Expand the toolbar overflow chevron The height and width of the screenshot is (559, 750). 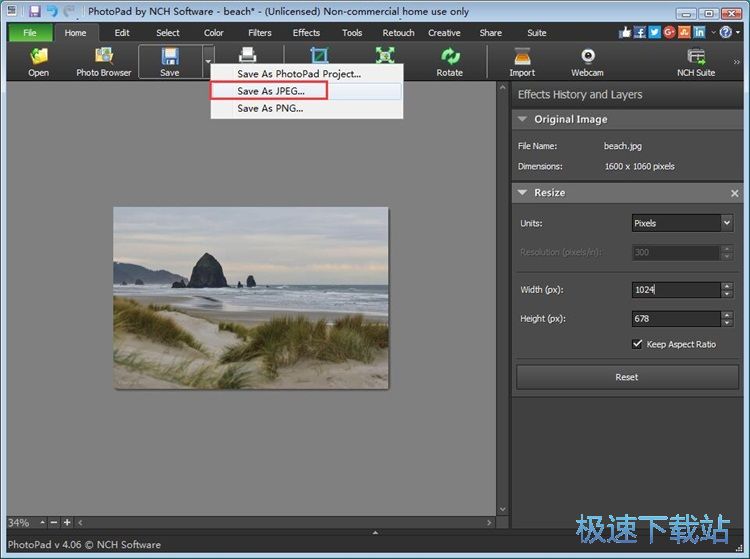[x=737, y=62]
